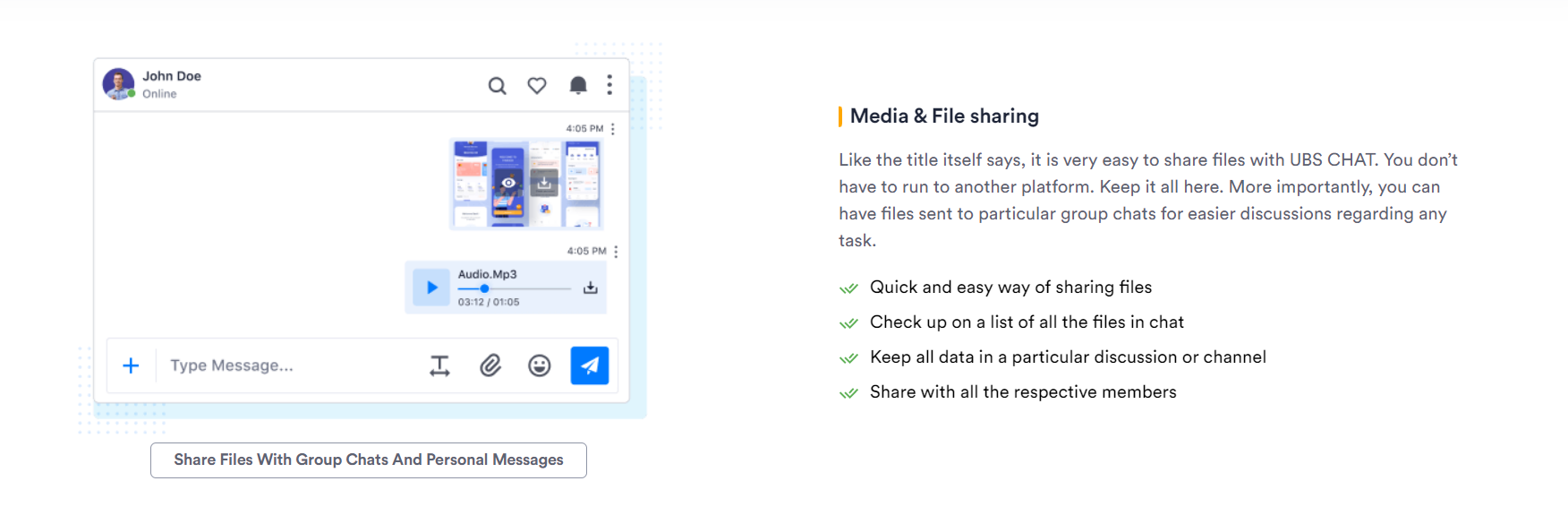Open the bell notifications icon
This screenshot has width=1568, height=524.
point(578,85)
